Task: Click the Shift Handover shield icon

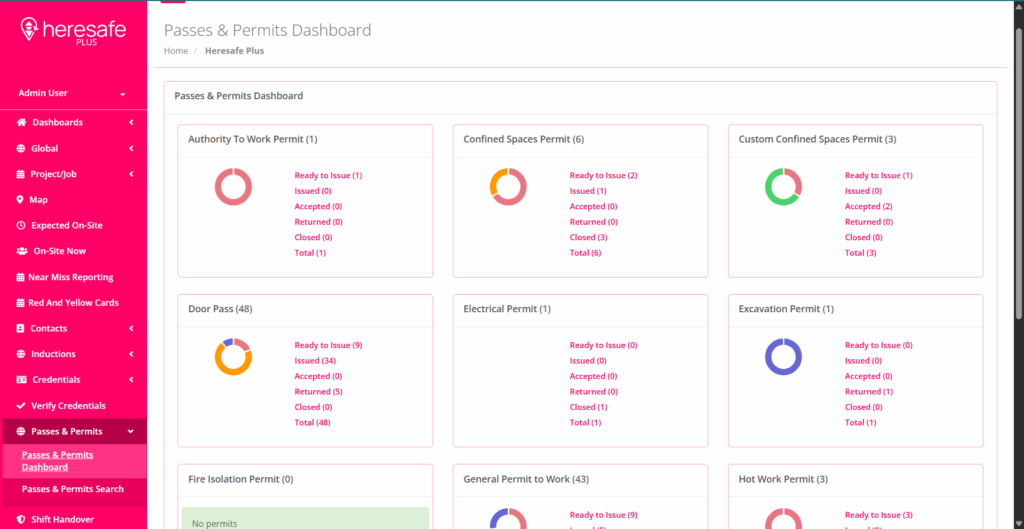Action: click(x=21, y=520)
